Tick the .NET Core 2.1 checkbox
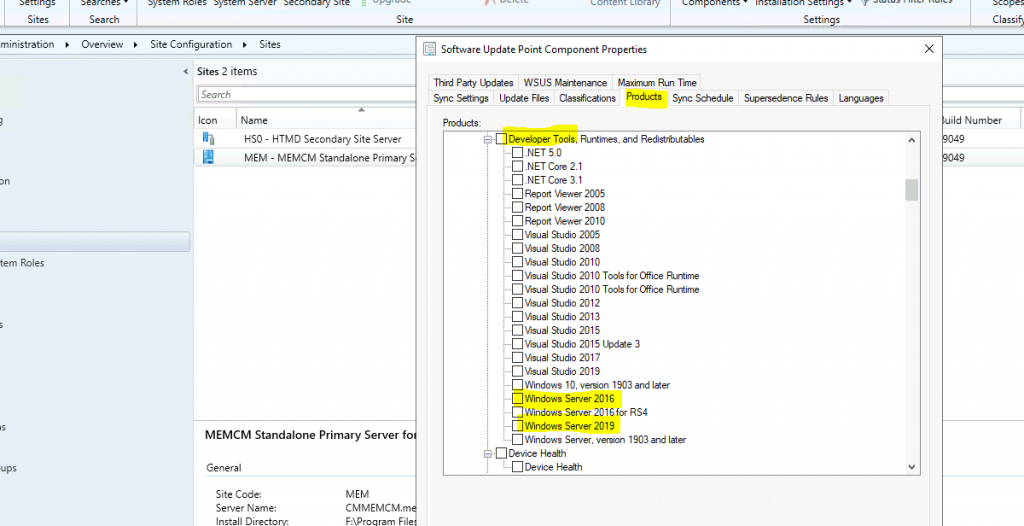 (517, 167)
